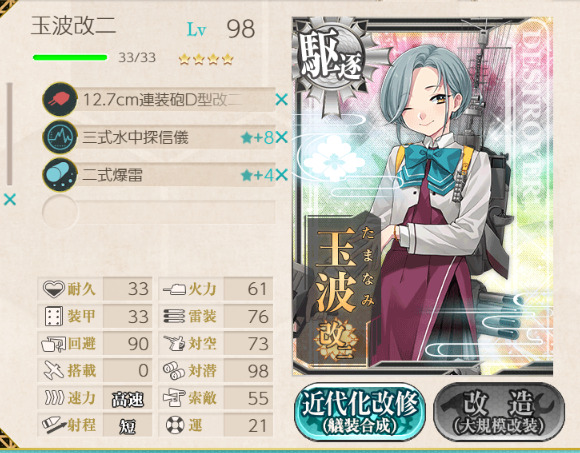This screenshot has width=580, height=453.
Task: Click the Type 3 sonar equipment icon
Action: (x=60, y=137)
